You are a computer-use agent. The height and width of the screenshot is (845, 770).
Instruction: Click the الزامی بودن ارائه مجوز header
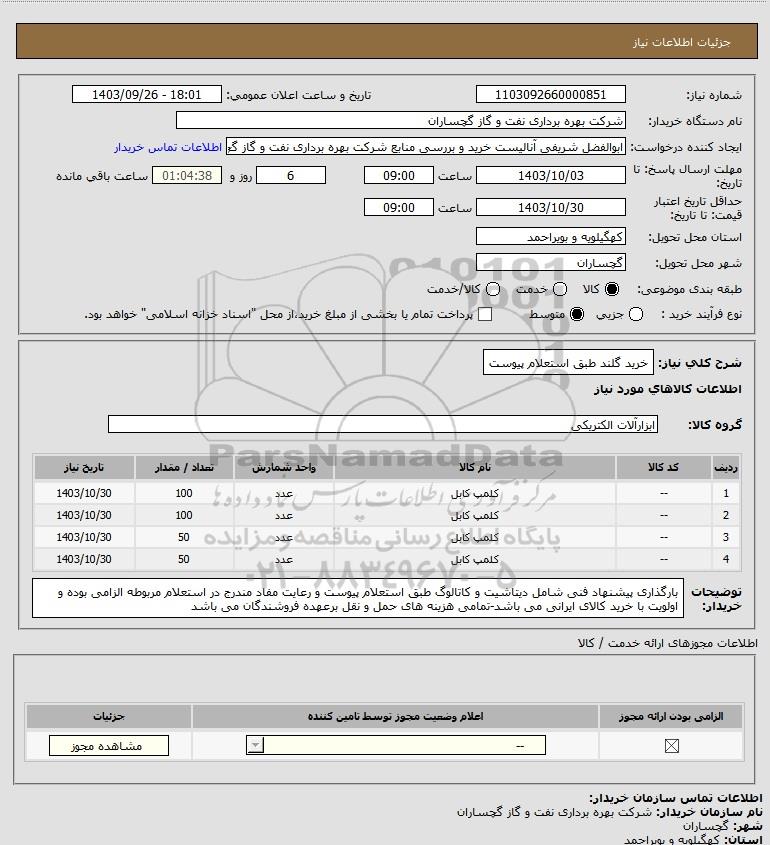point(671,716)
